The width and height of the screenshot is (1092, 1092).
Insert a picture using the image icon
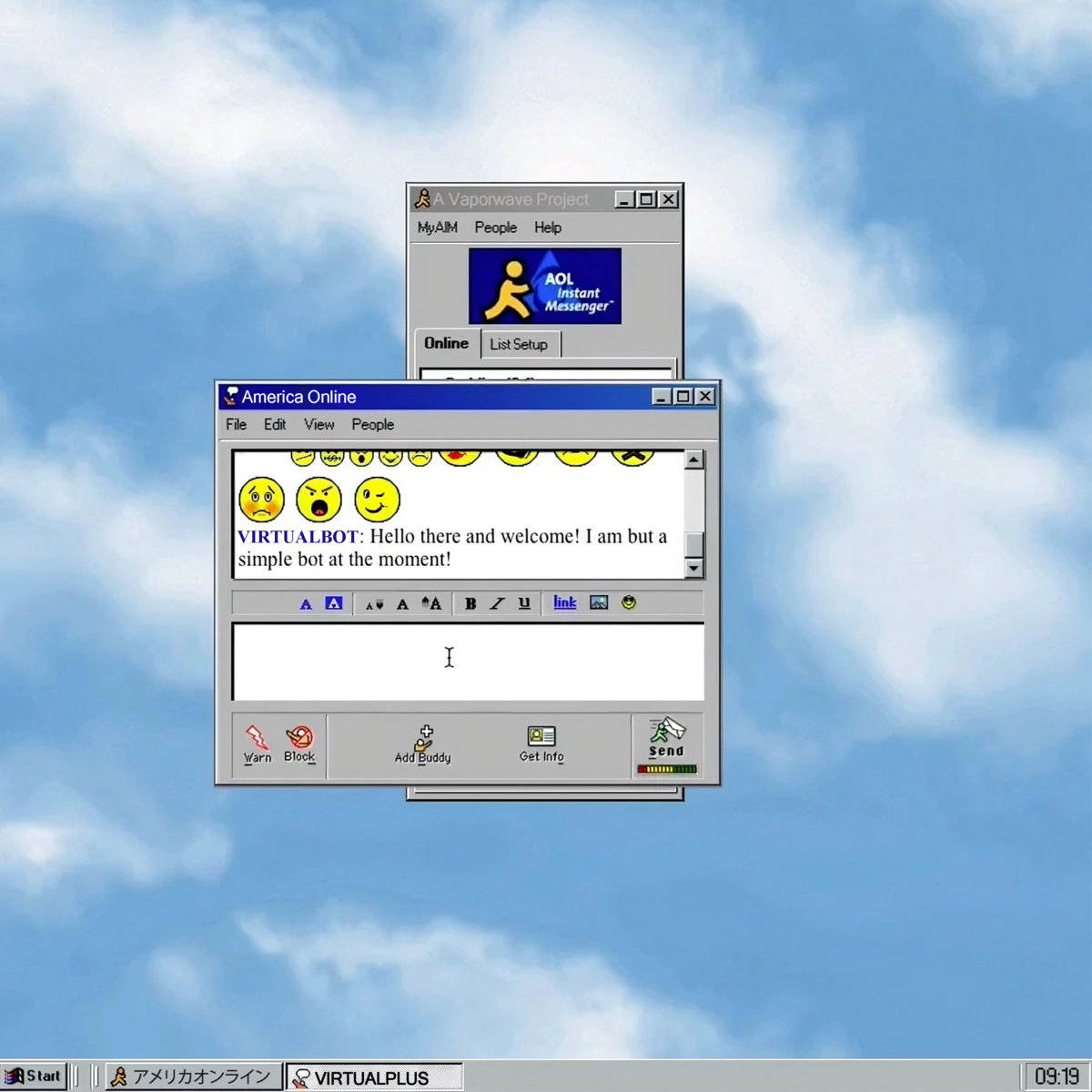click(x=599, y=602)
